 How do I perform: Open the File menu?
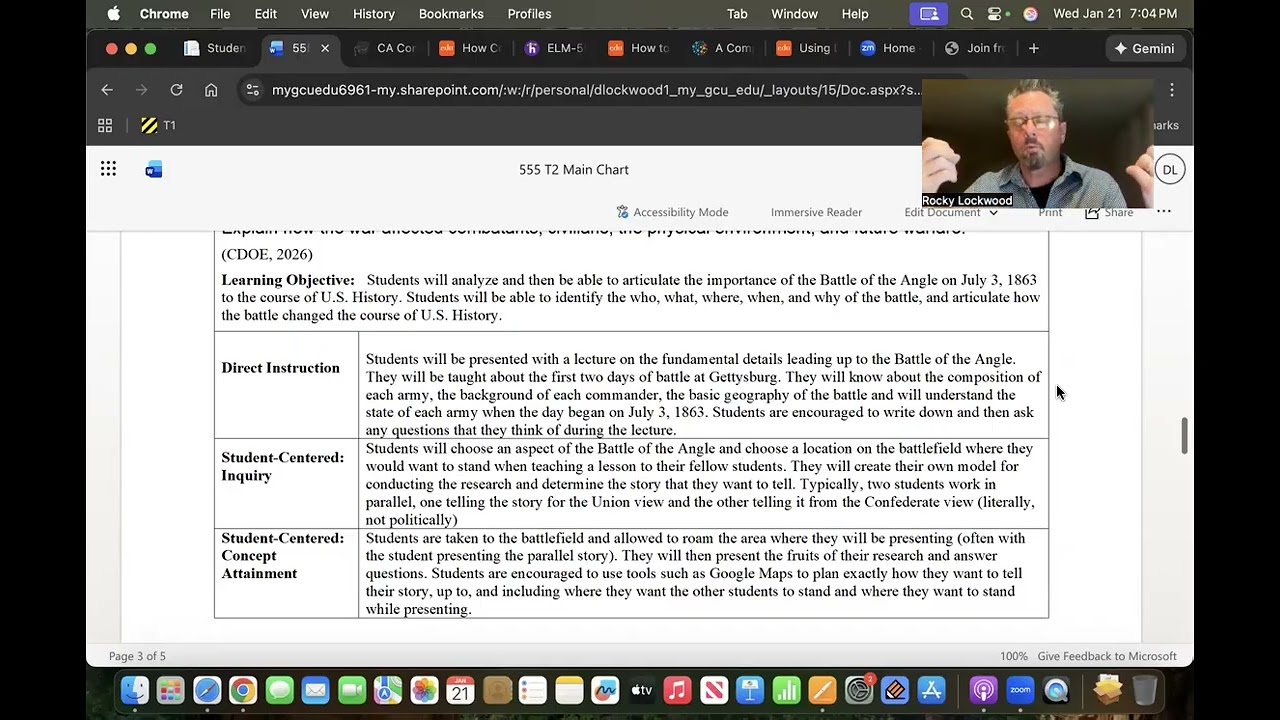point(220,14)
